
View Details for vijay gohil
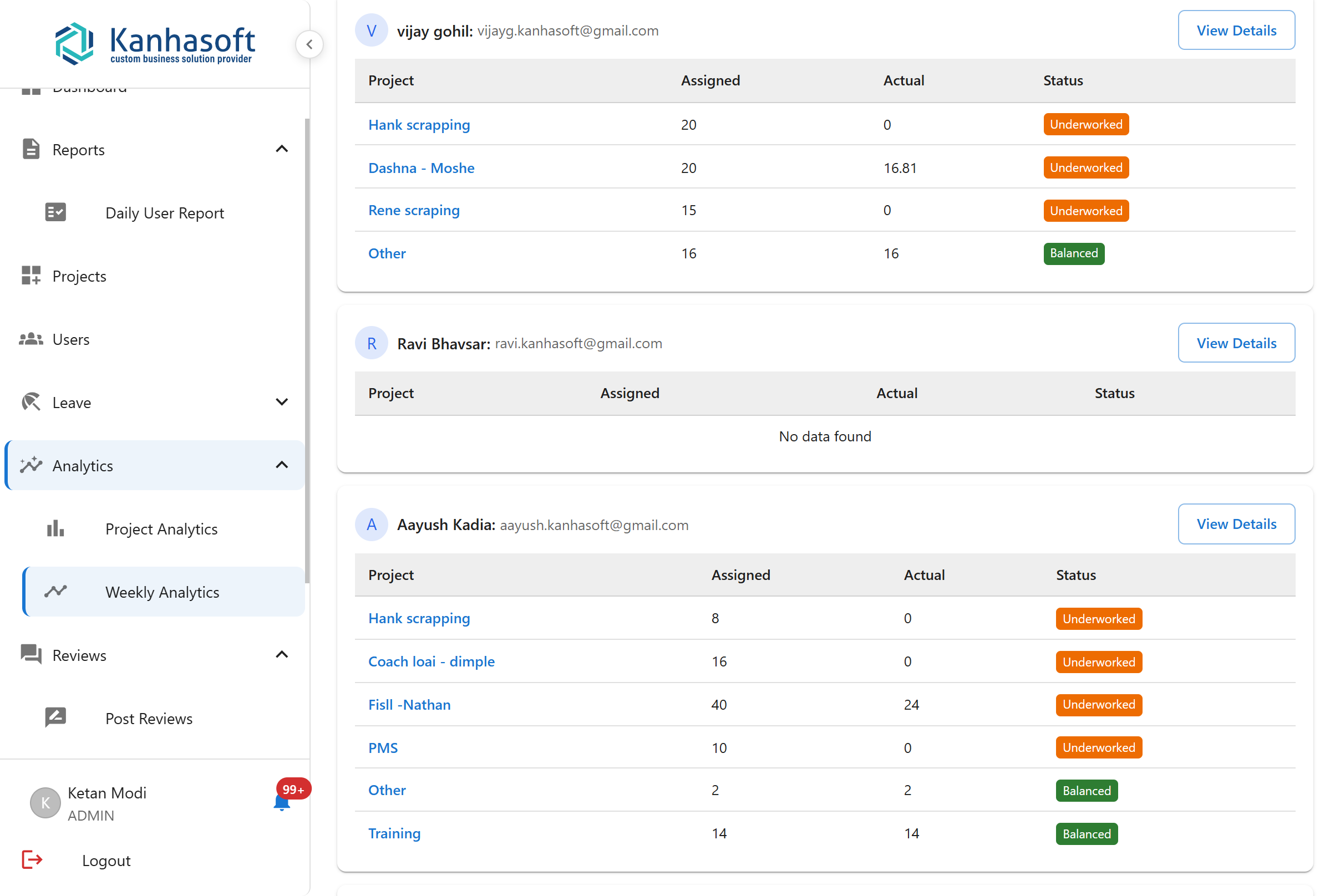click(1236, 30)
